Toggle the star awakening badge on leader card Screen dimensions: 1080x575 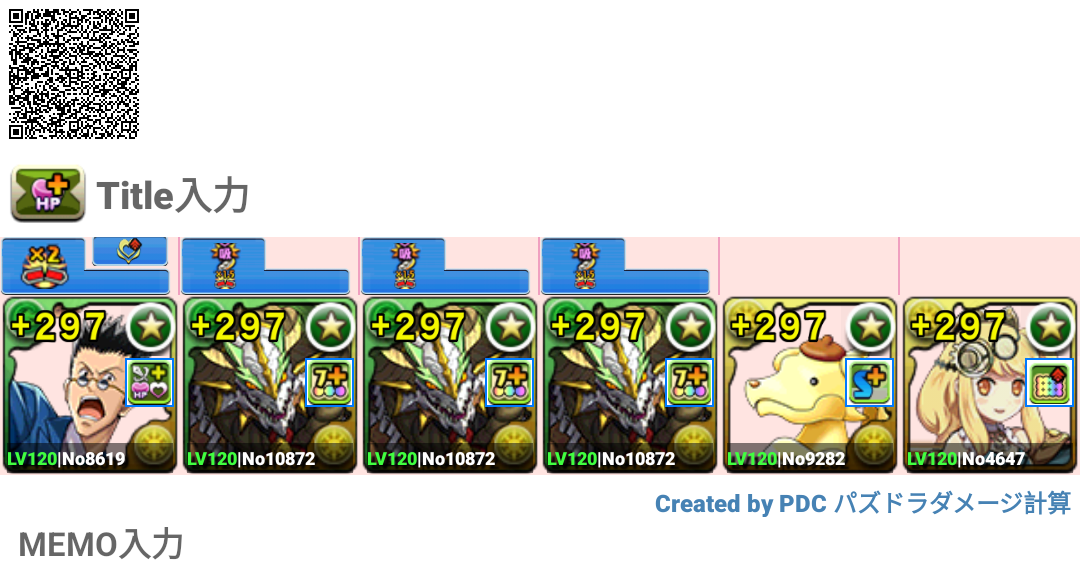pyautogui.click(x=151, y=326)
